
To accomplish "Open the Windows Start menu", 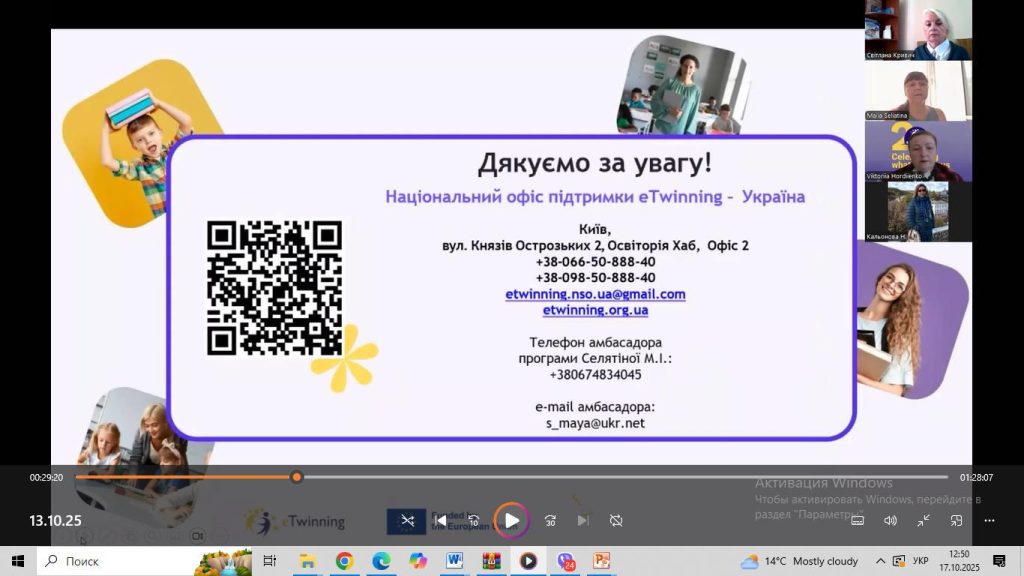I will click(x=17, y=561).
